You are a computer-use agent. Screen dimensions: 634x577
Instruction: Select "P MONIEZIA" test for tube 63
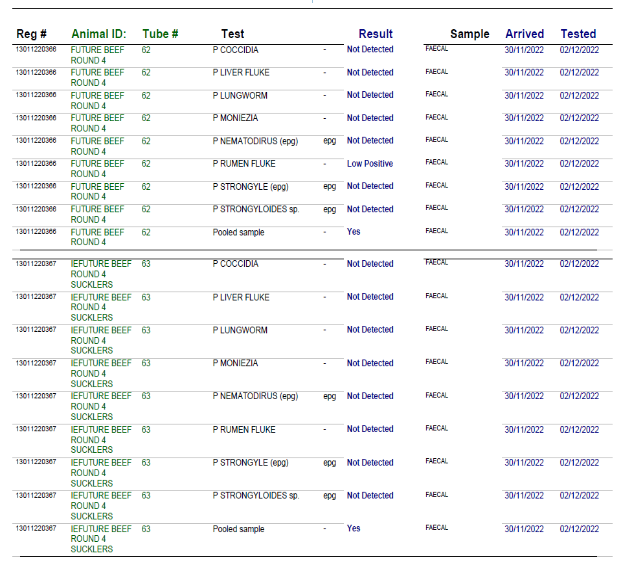click(x=235, y=363)
